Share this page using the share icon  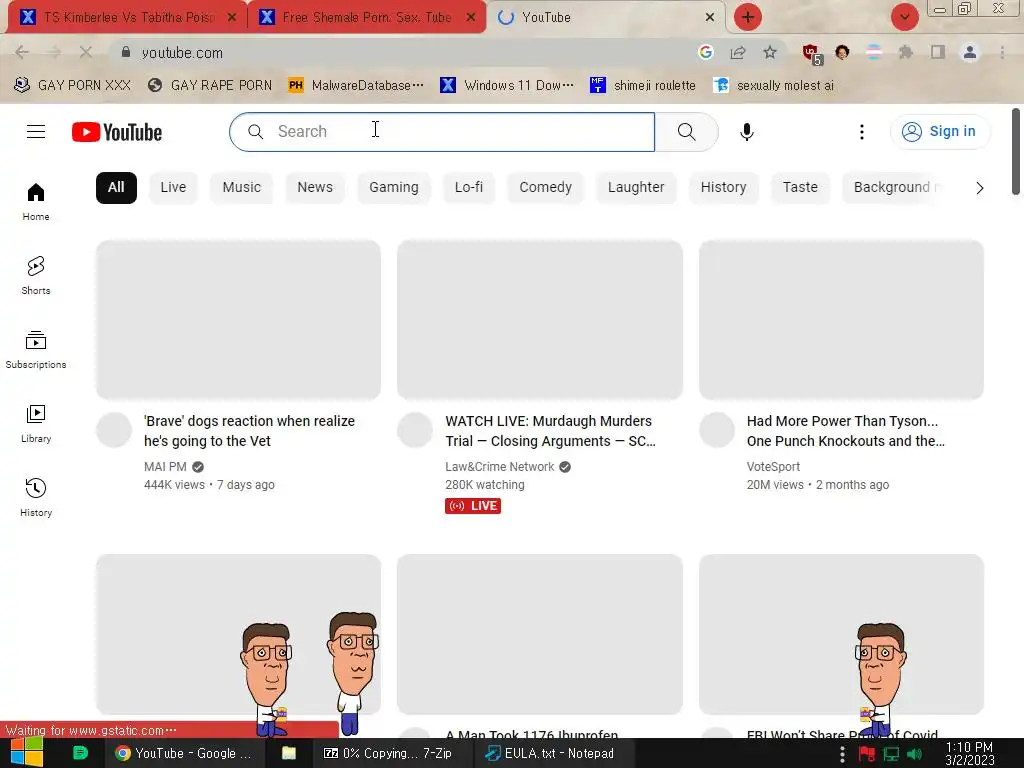tap(738, 52)
